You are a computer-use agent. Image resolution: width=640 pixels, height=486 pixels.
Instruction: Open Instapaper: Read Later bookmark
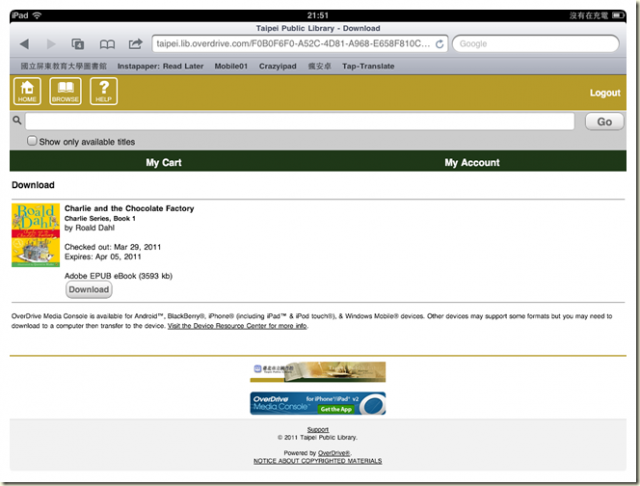tap(160, 66)
